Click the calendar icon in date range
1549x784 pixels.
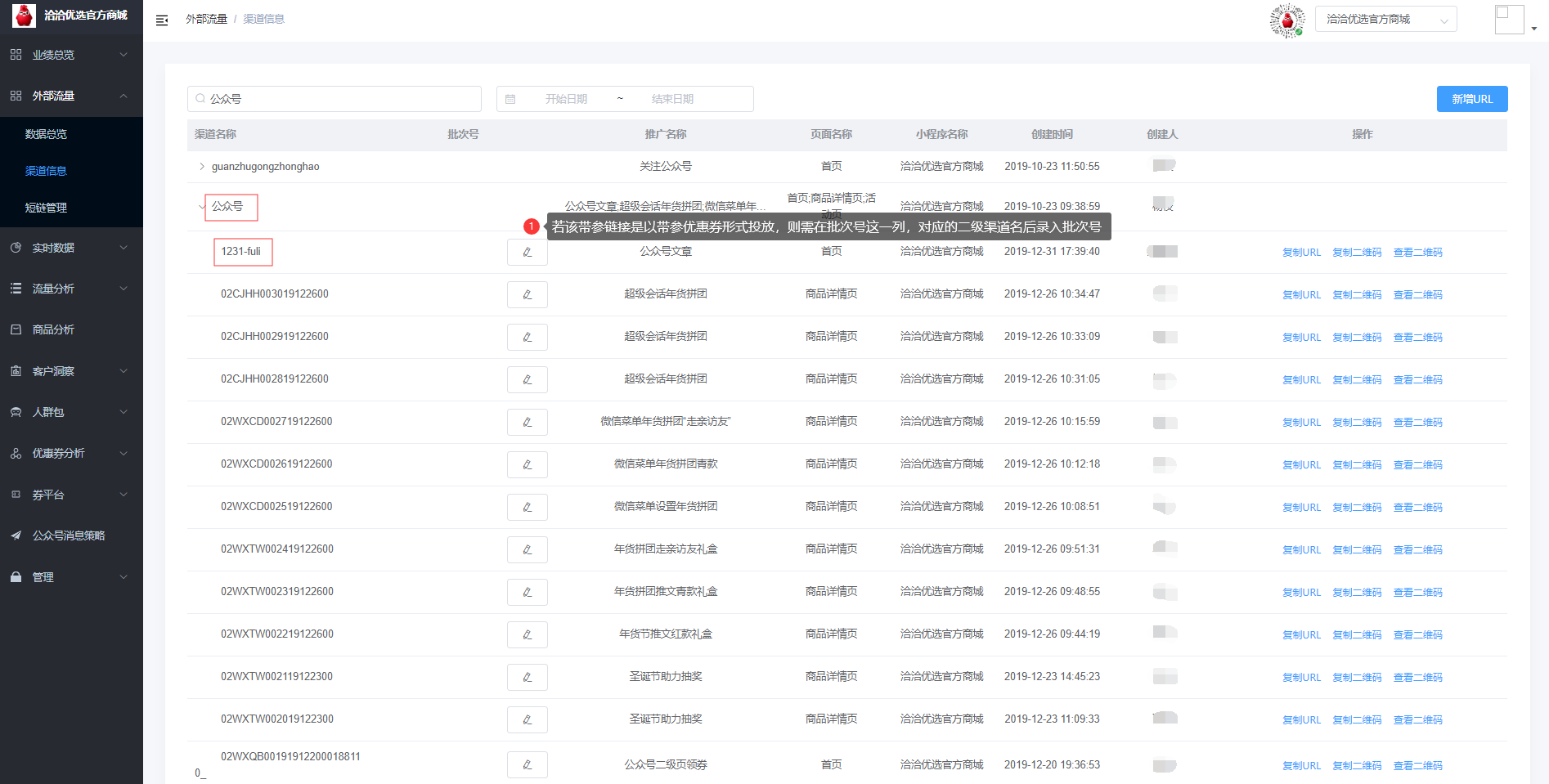510,99
